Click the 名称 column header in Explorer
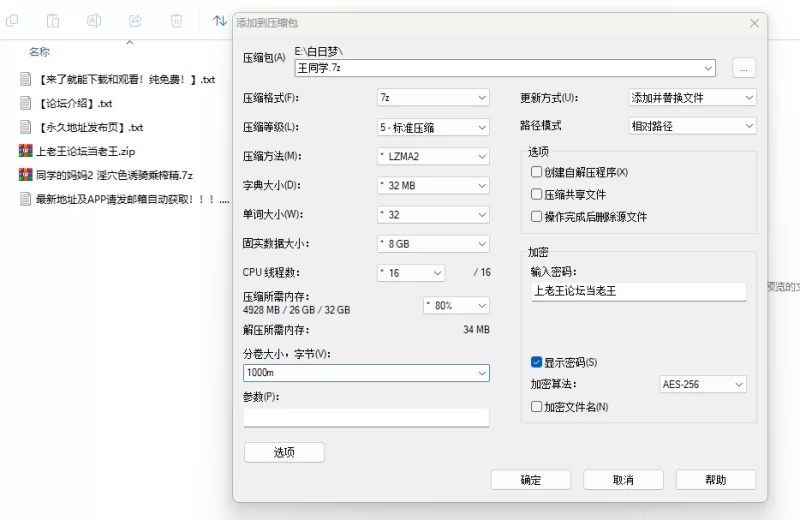Image resolution: width=800 pixels, height=520 pixels. click(x=39, y=52)
